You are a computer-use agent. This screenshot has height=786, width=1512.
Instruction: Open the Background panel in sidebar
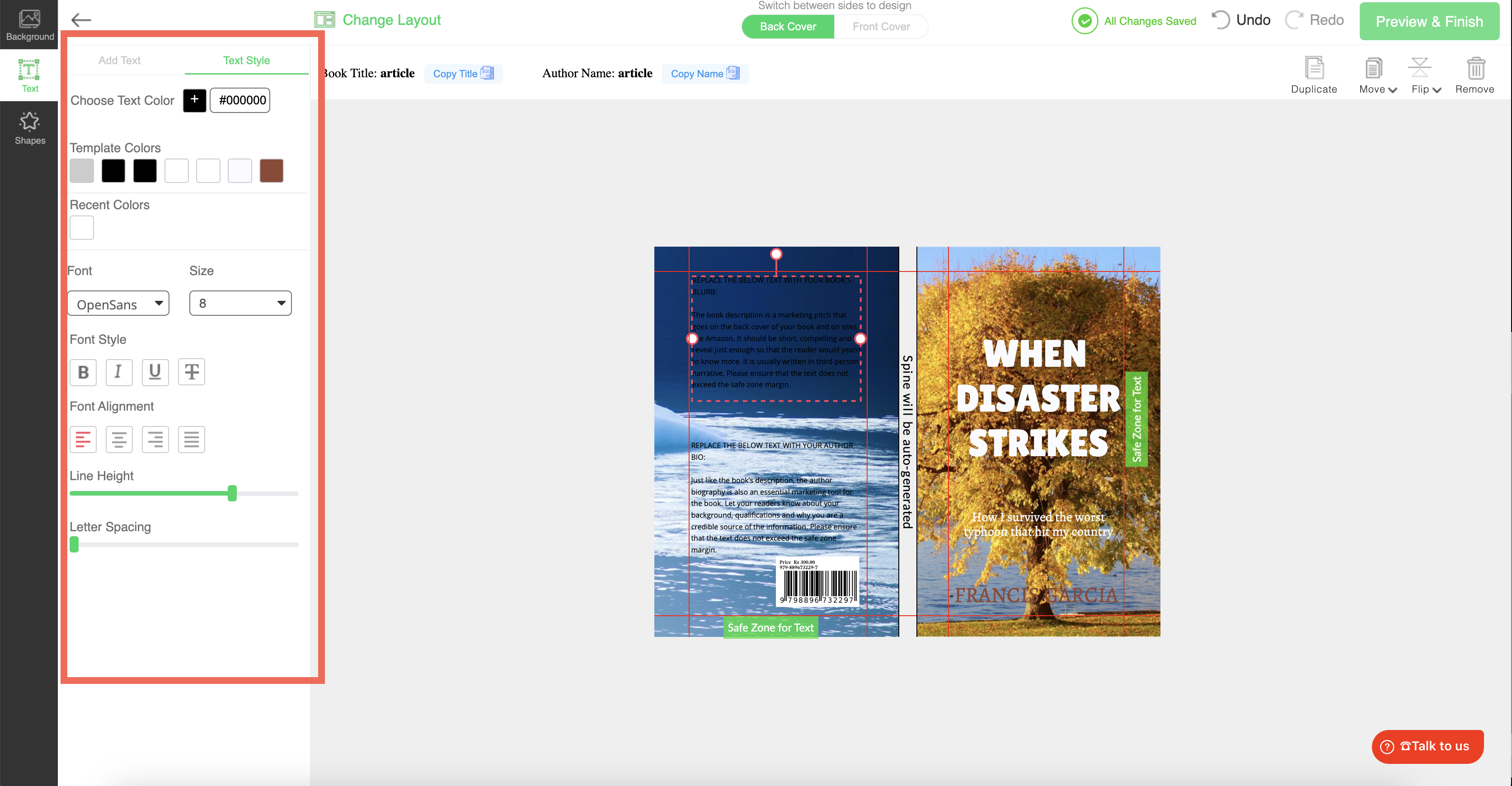[x=29, y=25]
